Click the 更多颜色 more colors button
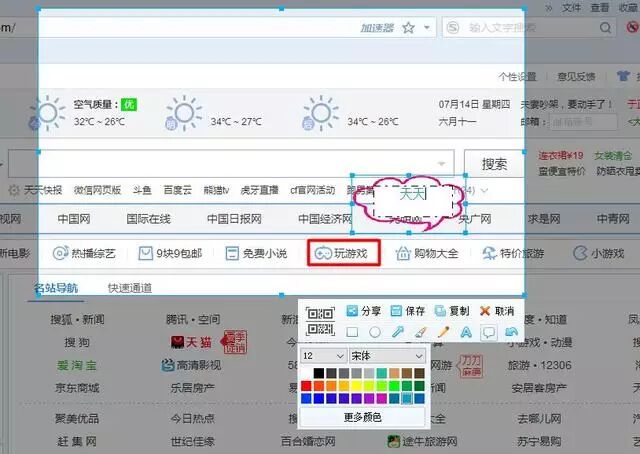This screenshot has width=640, height=454. click(362, 417)
